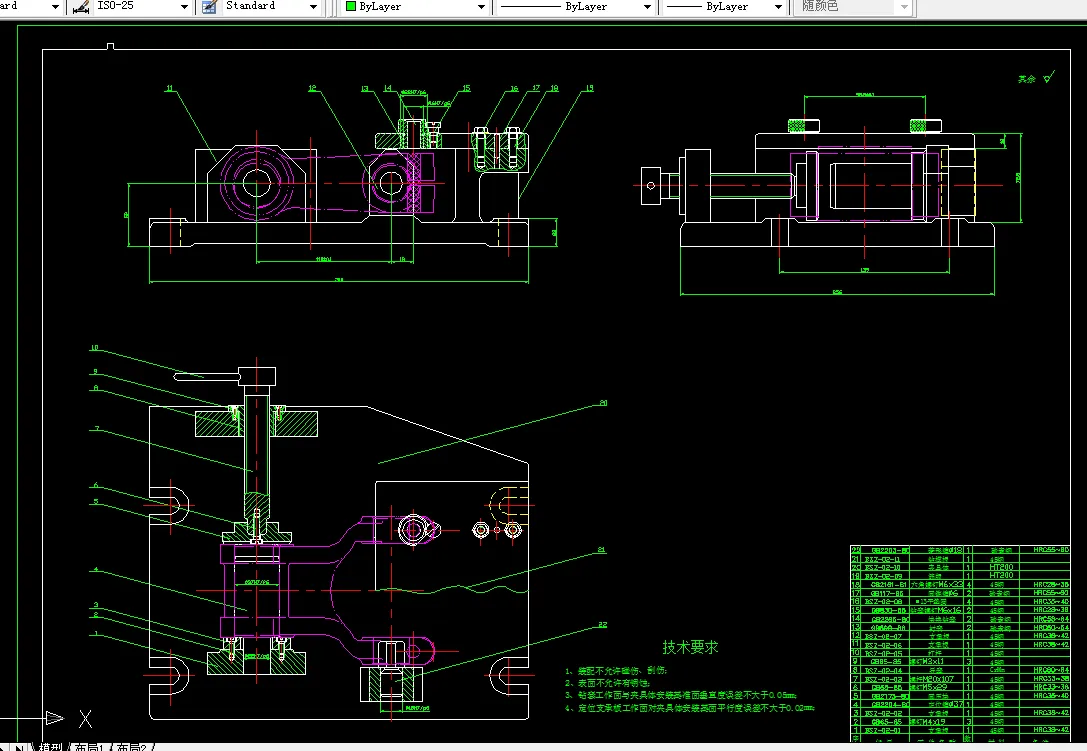Click the M20x107 screw cell in row 7
Viewport: 1087px width, 751px height.
click(937, 679)
